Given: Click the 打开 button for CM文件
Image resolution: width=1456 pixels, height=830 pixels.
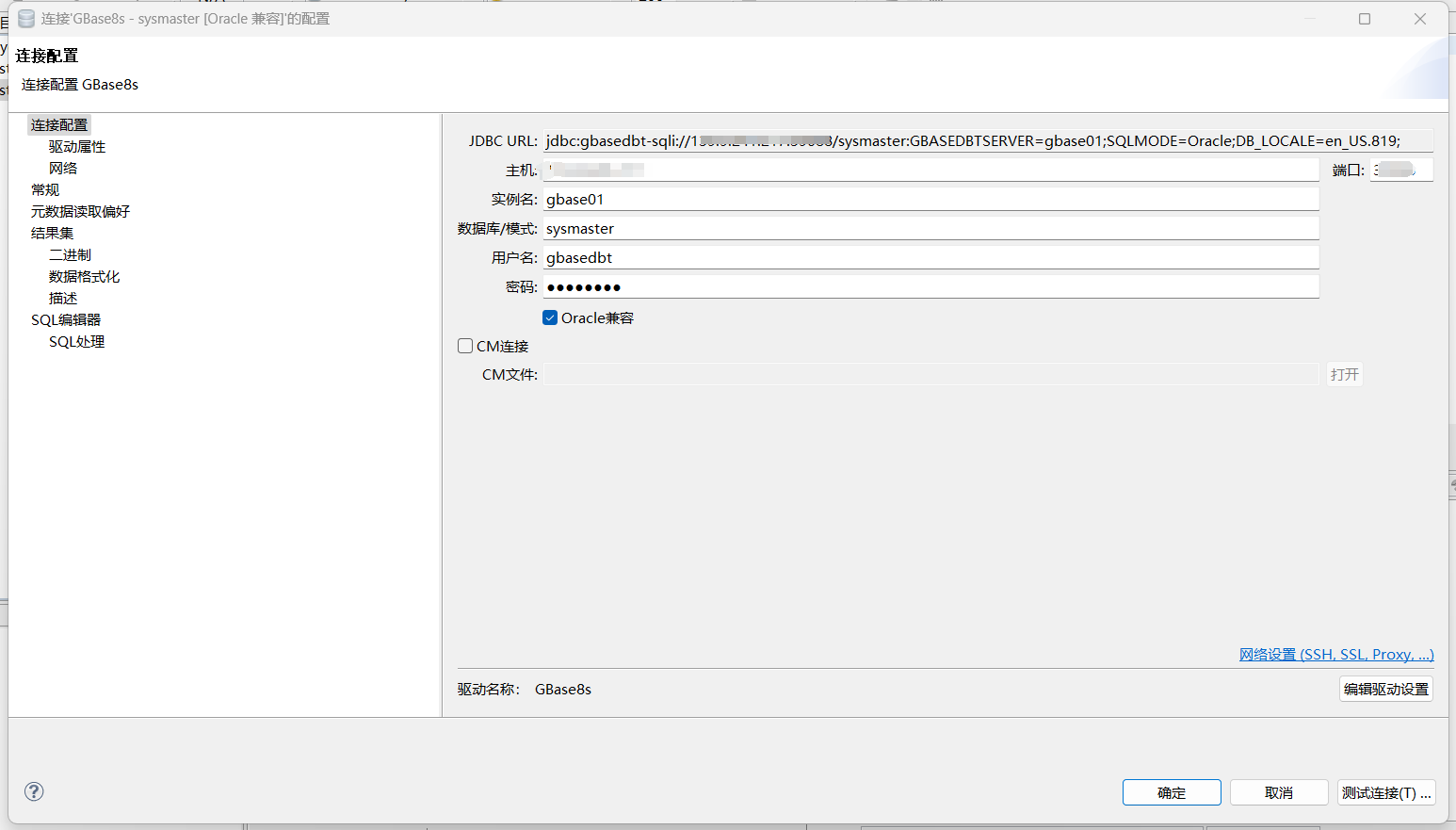Looking at the screenshot, I should click(x=1345, y=374).
